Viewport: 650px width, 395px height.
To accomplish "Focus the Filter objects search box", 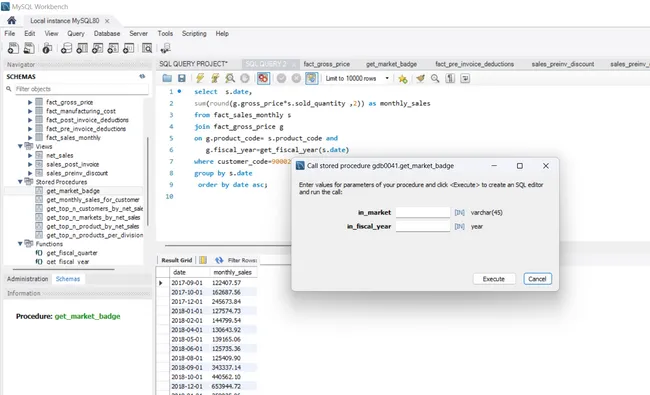I will (81, 89).
